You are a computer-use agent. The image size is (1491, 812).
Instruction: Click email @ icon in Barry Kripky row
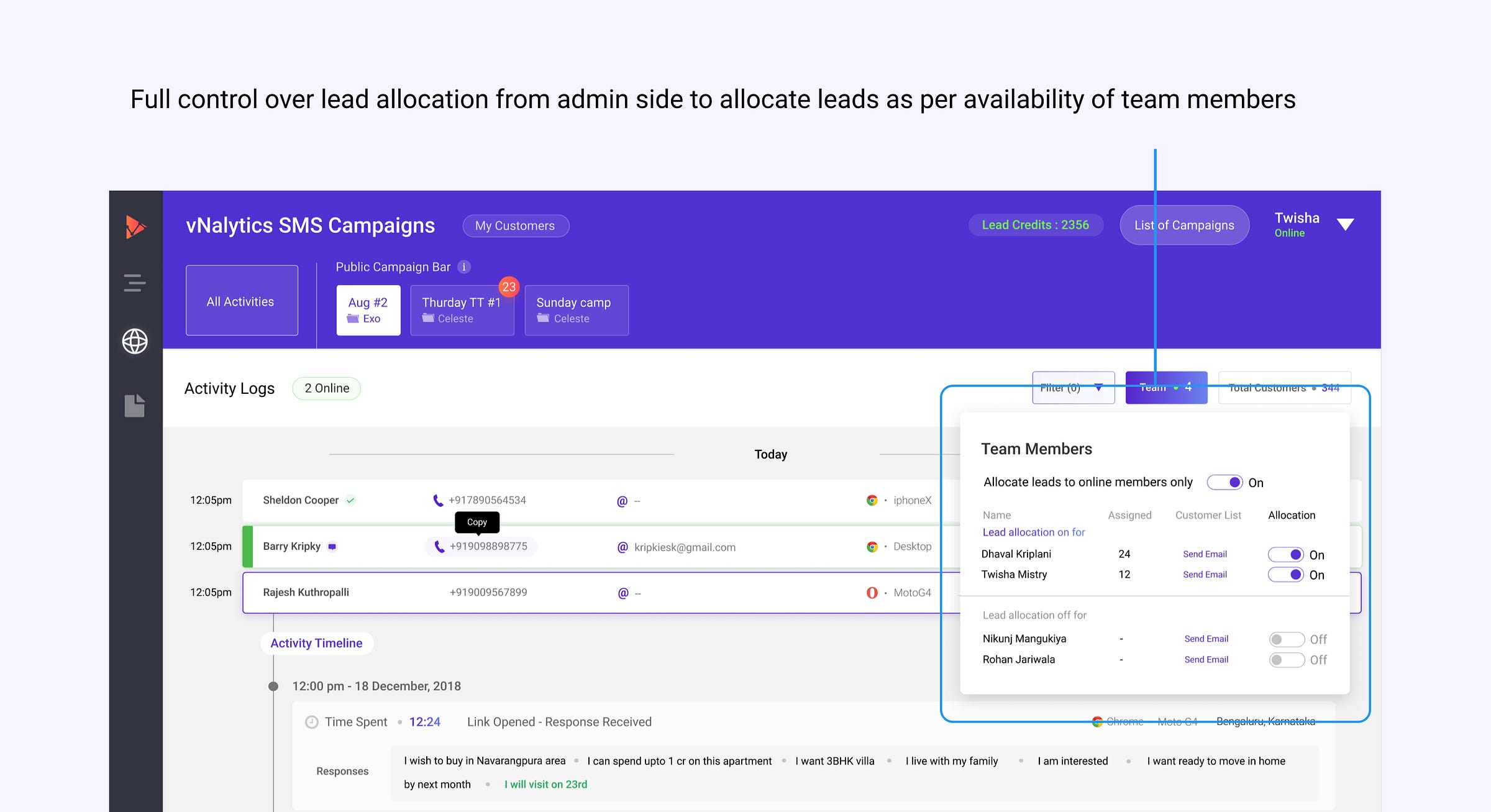click(x=622, y=547)
